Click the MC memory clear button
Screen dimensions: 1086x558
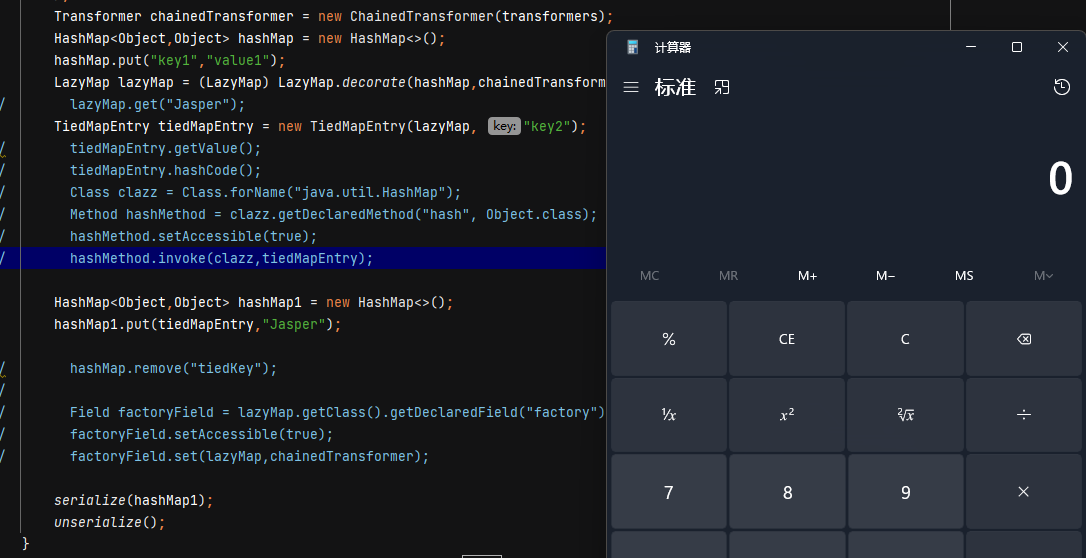(x=650, y=276)
